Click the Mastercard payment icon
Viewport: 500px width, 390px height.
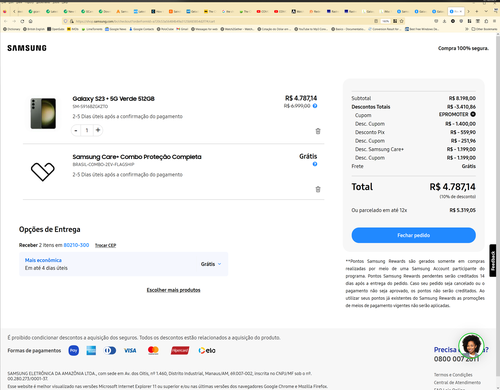pos(153,350)
